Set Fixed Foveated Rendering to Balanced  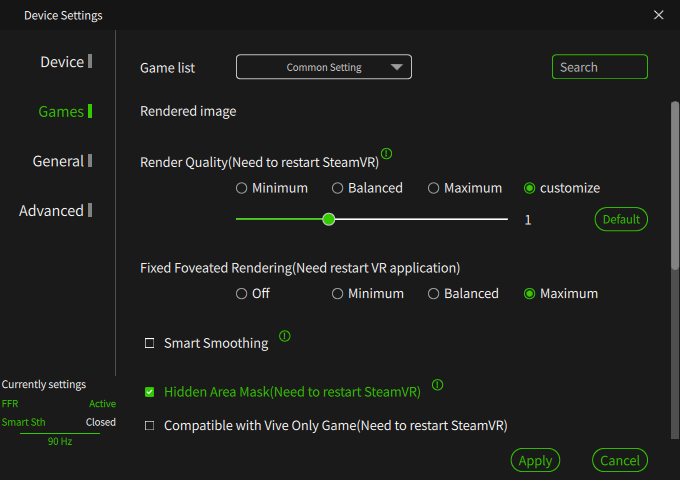(433, 294)
